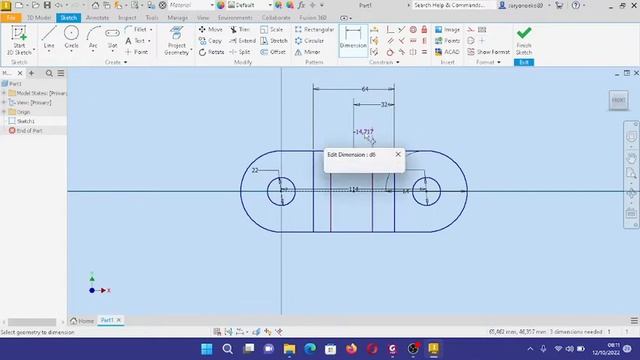
Task: Choose the Point tool
Action: click(x=137, y=52)
